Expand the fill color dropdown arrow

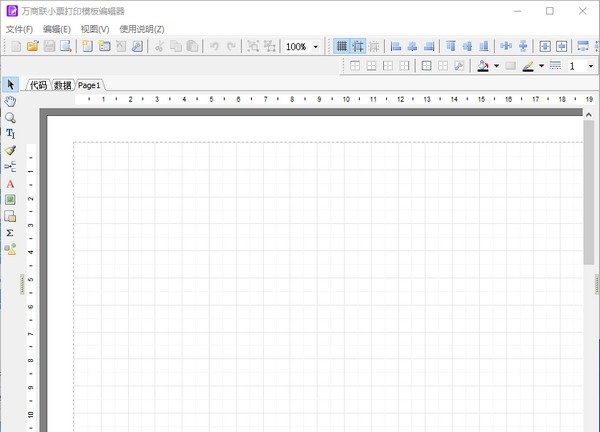coord(496,67)
